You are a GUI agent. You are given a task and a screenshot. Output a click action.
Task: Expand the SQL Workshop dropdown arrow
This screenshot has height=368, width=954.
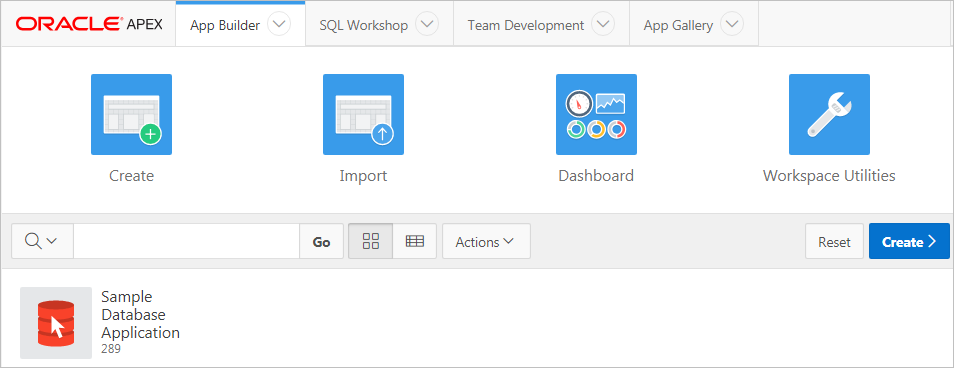(x=427, y=24)
